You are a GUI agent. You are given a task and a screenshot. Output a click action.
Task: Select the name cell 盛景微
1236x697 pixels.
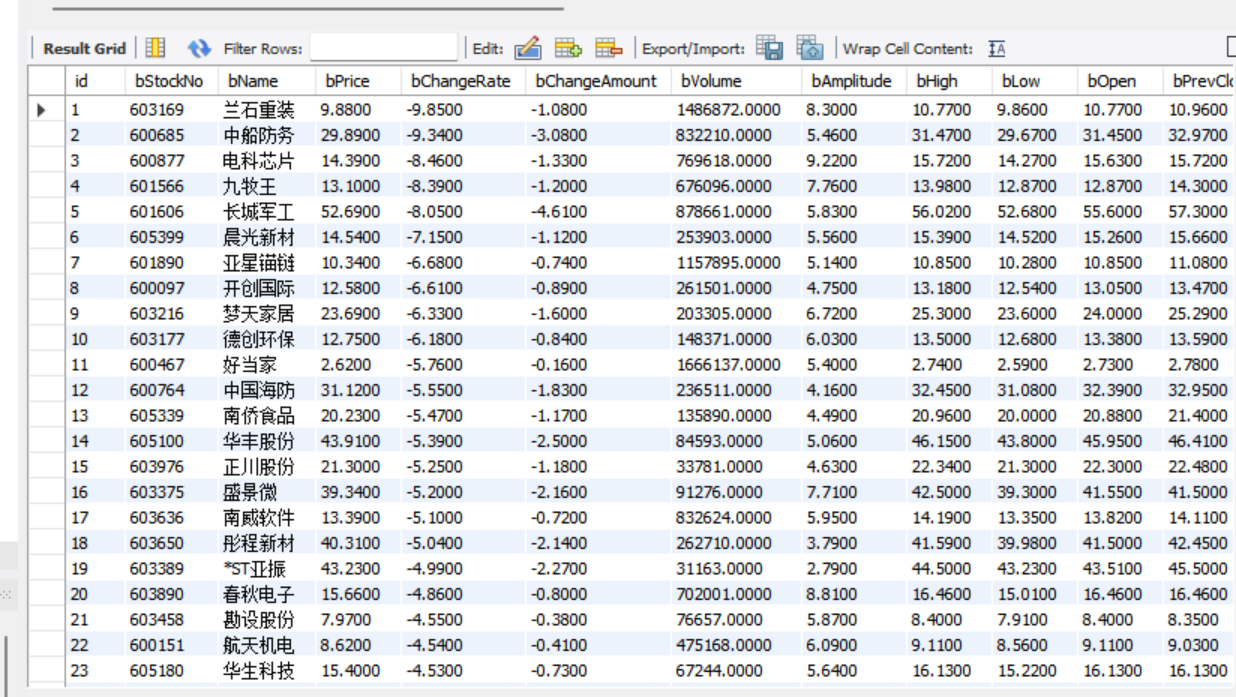coord(250,492)
